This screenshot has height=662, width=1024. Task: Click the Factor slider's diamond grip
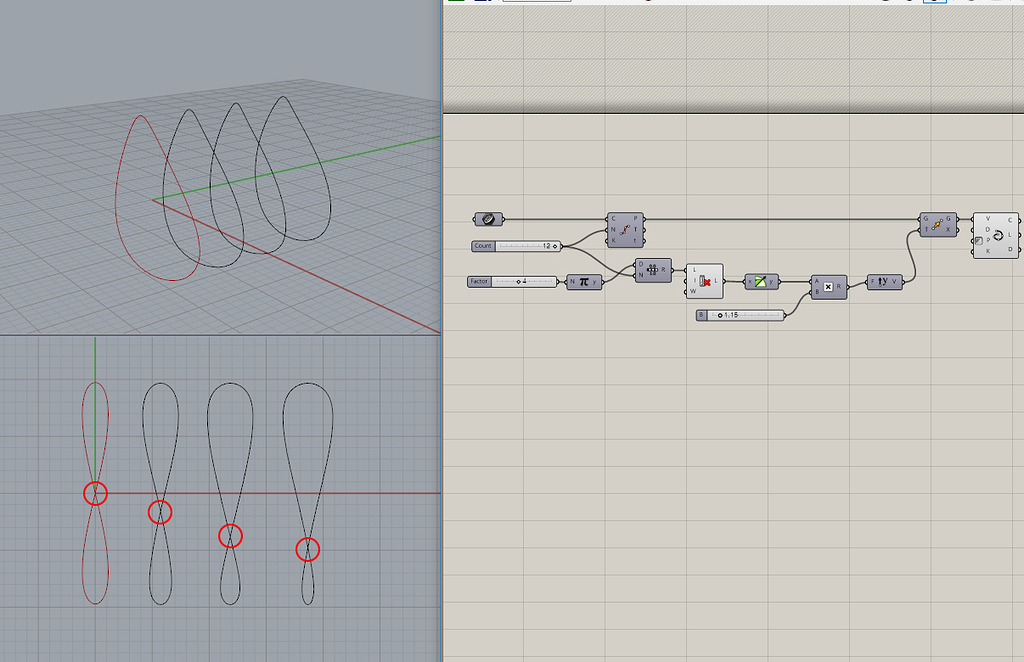[519, 282]
